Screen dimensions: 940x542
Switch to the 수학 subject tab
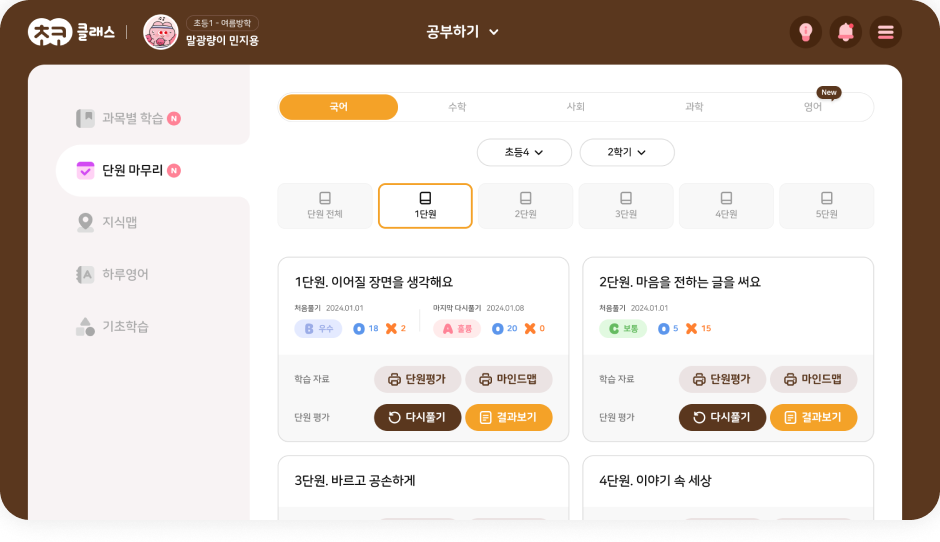[x=457, y=107]
